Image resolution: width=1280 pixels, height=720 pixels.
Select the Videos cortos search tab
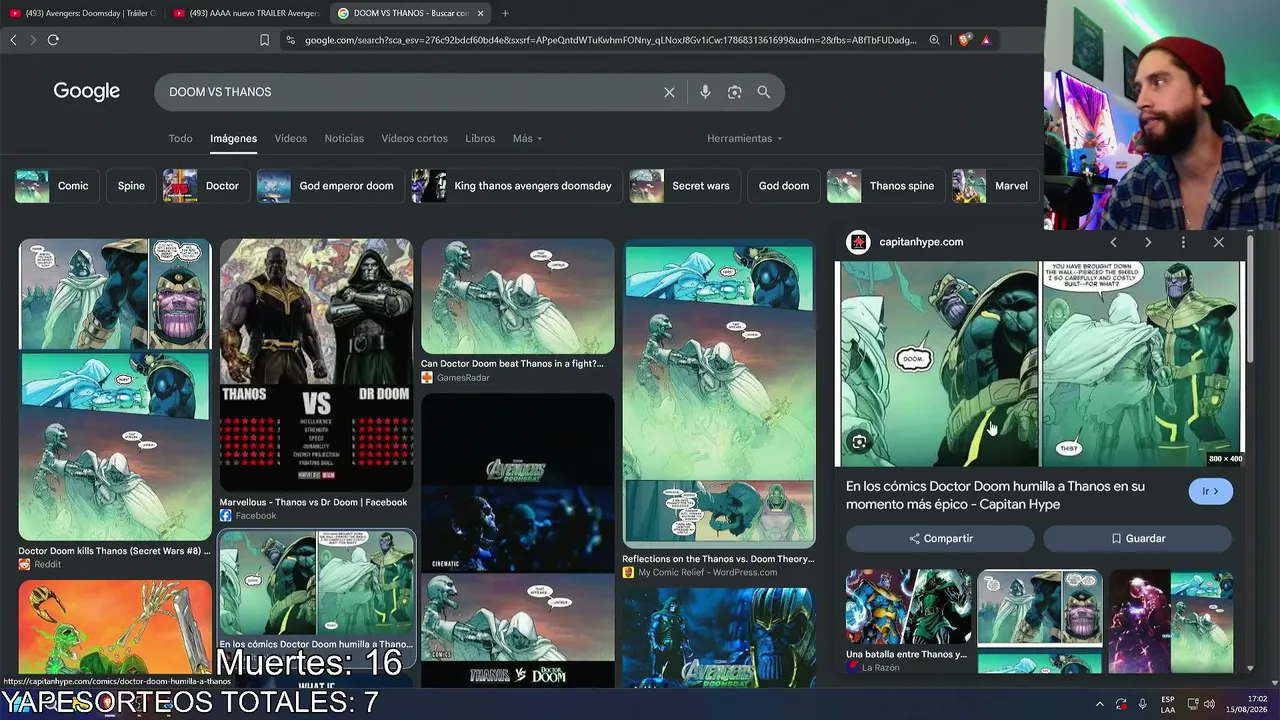pyautogui.click(x=414, y=138)
